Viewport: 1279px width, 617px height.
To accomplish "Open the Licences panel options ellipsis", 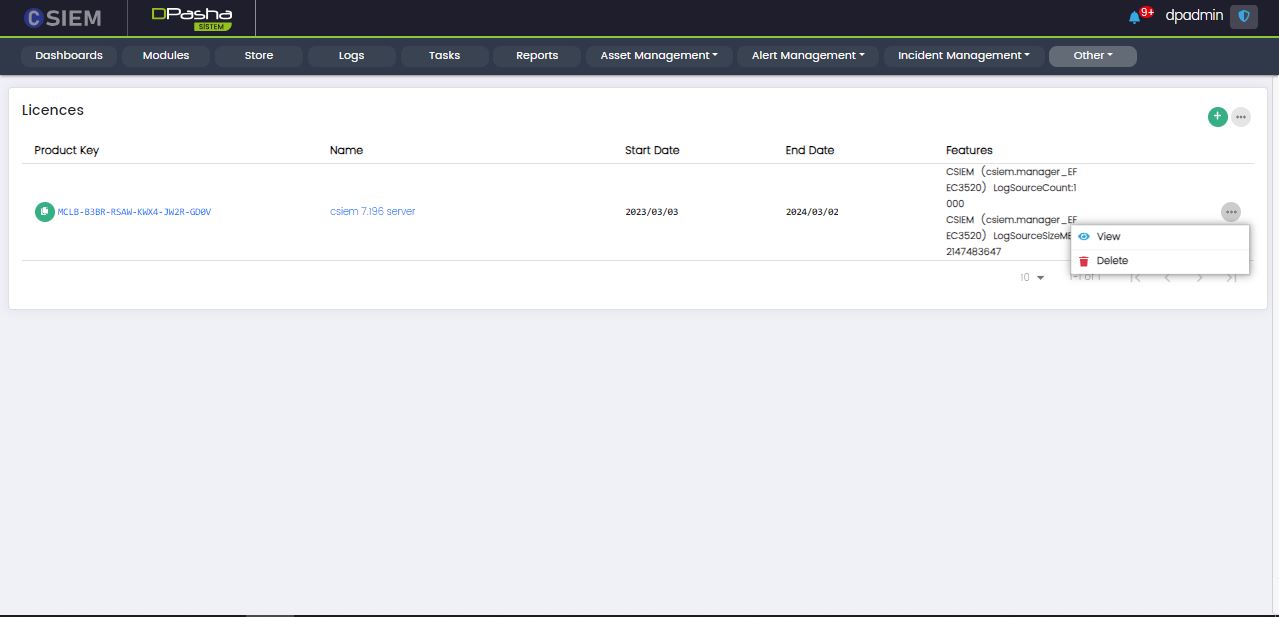I will coord(1241,117).
